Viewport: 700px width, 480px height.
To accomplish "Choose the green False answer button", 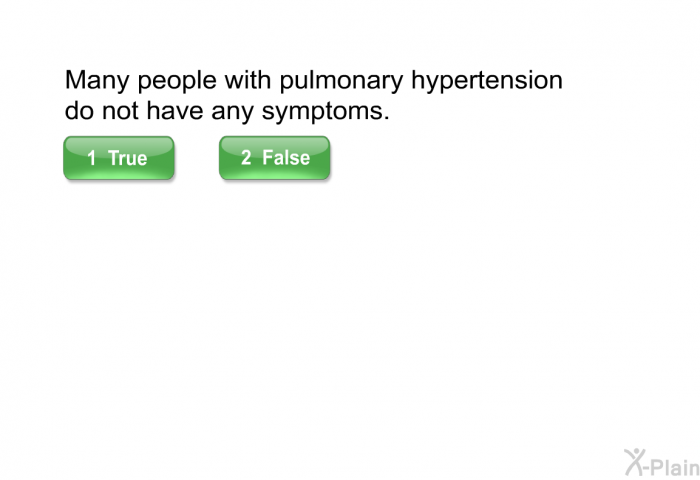I will (275, 158).
